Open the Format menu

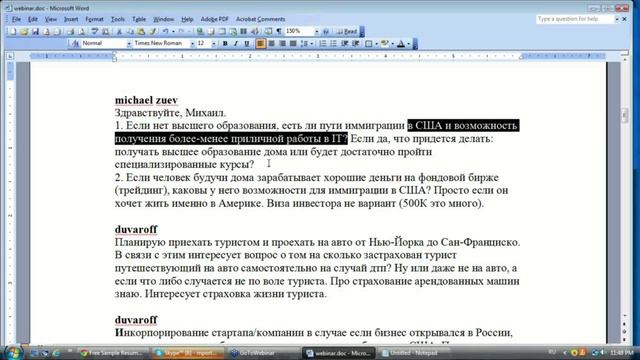click(94, 19)
